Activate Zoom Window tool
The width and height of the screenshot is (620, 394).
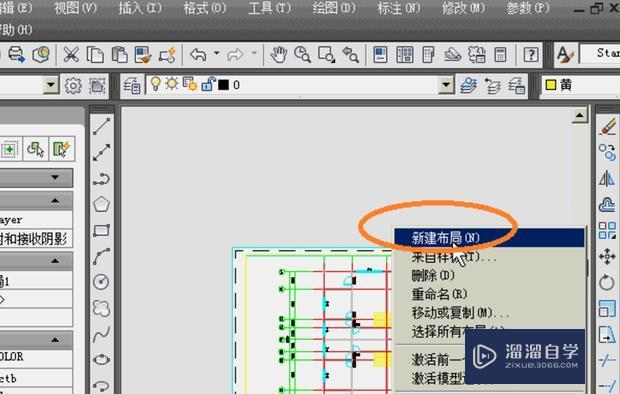tap(327, 55)
